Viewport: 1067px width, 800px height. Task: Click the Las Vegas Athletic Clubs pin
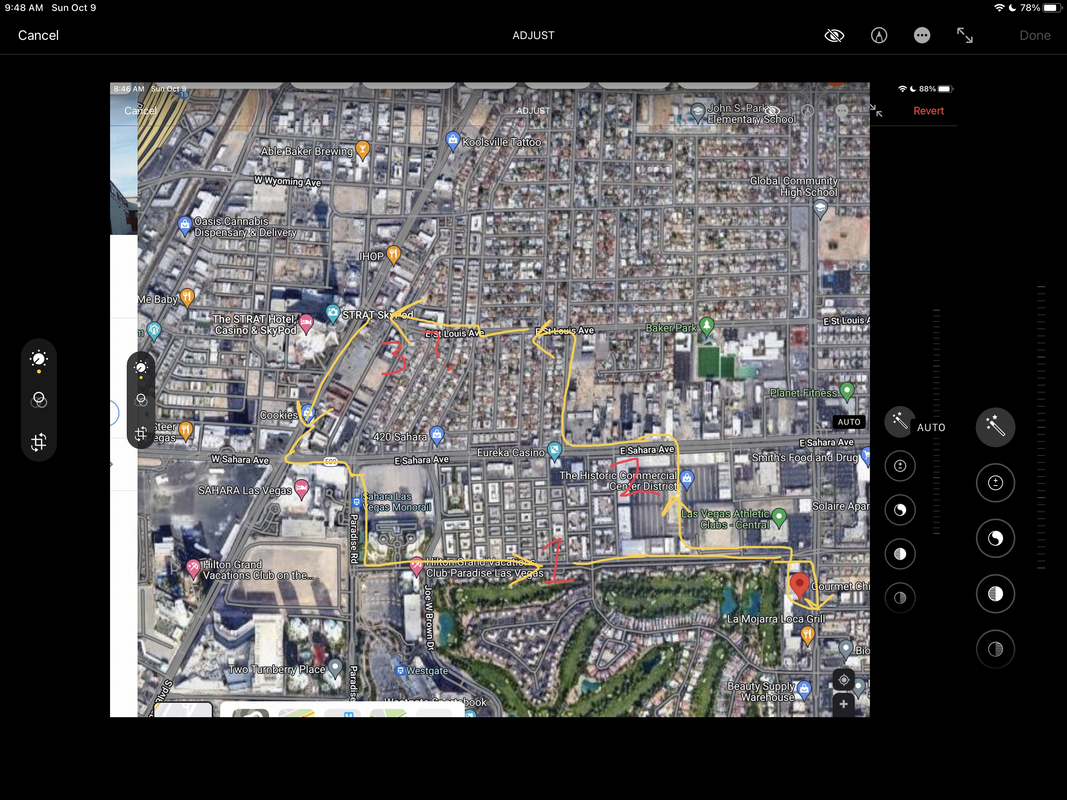coord(779,518)
